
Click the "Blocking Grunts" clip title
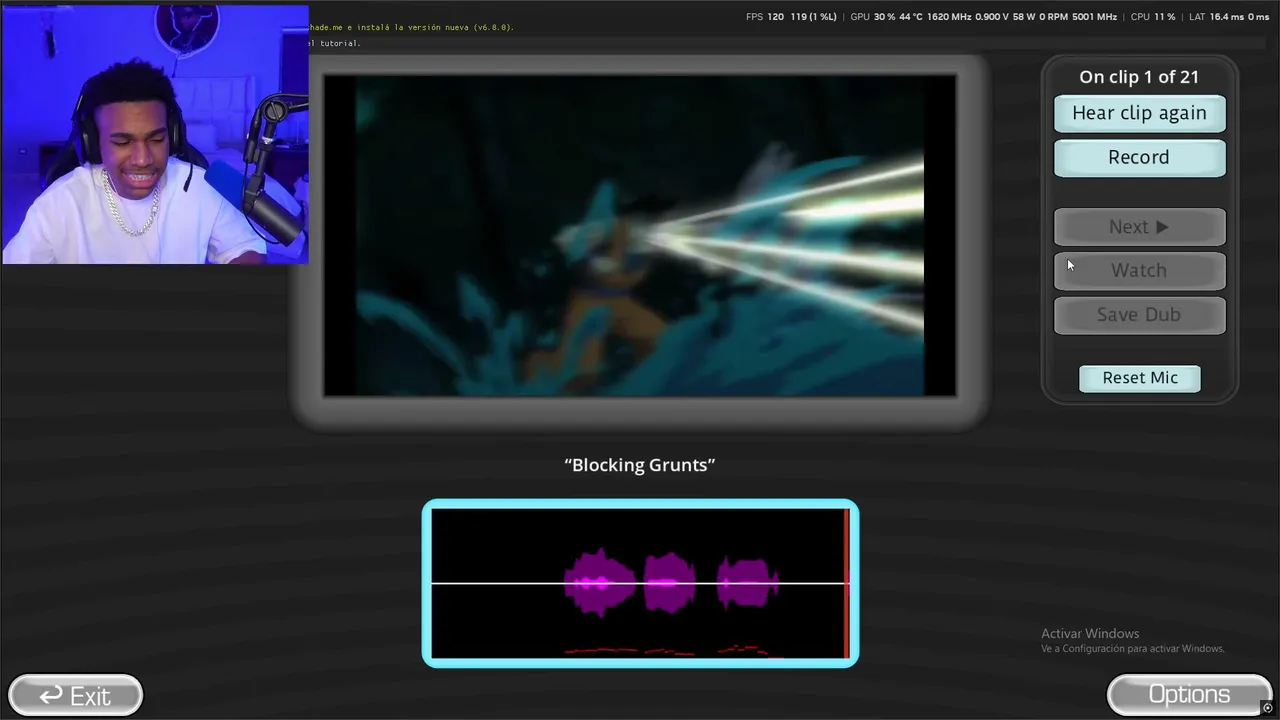[640, 465]
